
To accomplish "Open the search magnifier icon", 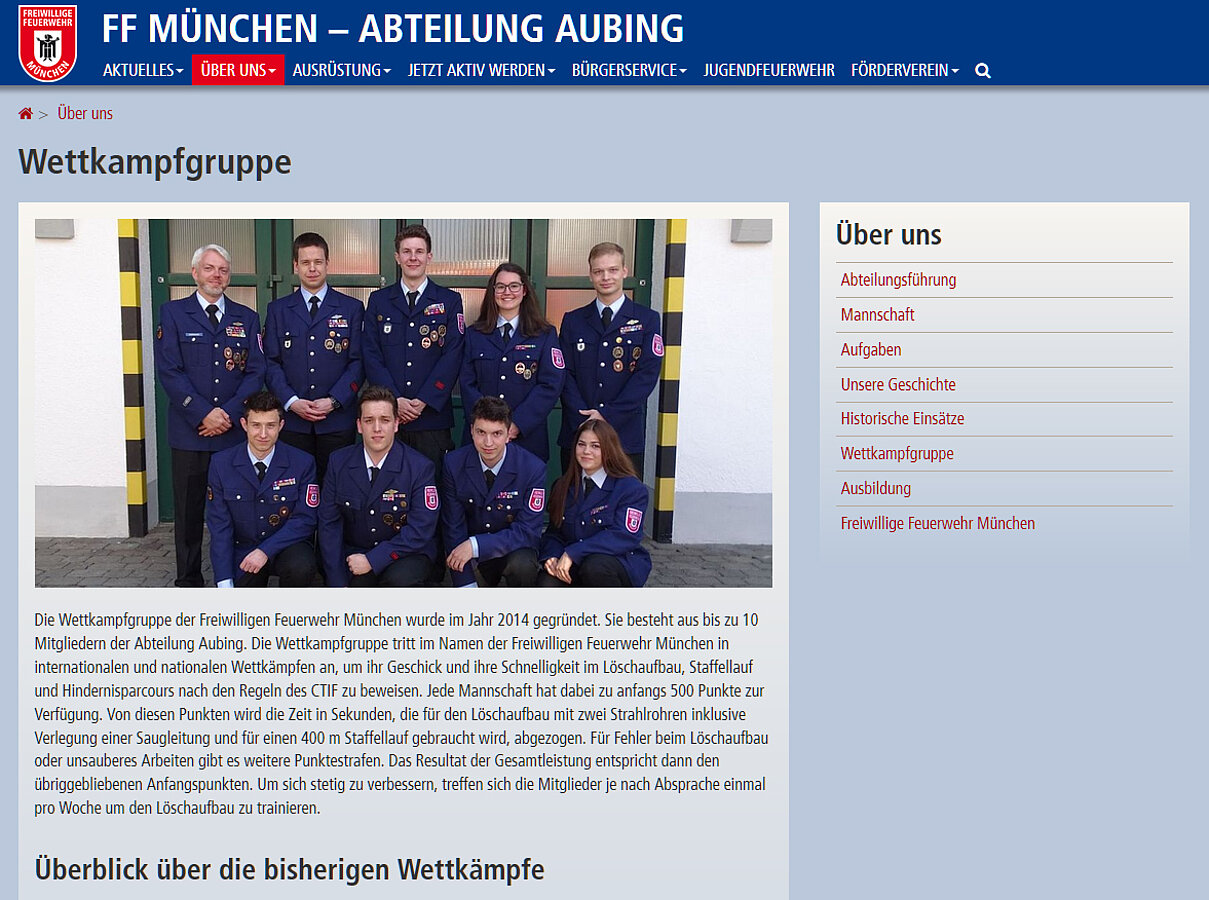I will tap(983, 71).
